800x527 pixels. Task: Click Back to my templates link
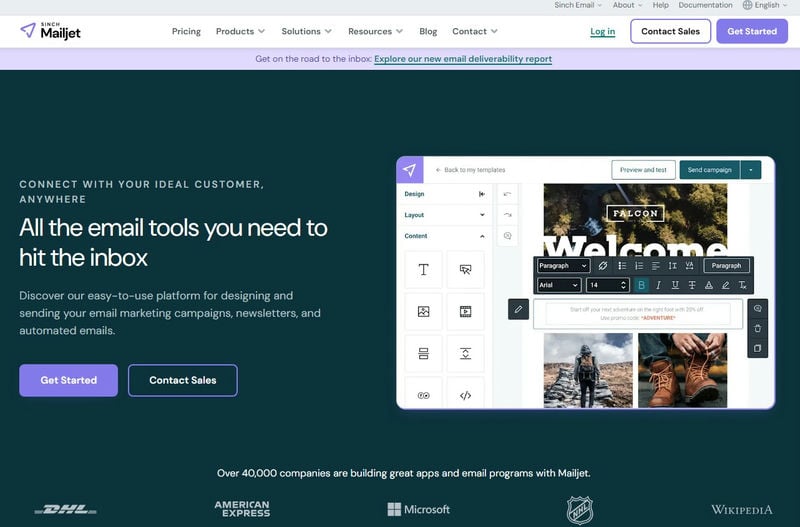[470, 170]
